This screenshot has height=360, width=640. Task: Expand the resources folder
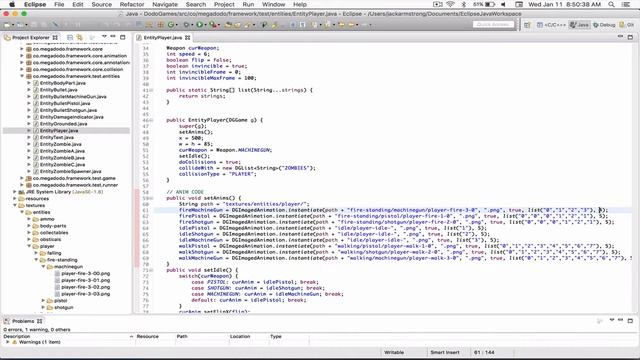15,199
